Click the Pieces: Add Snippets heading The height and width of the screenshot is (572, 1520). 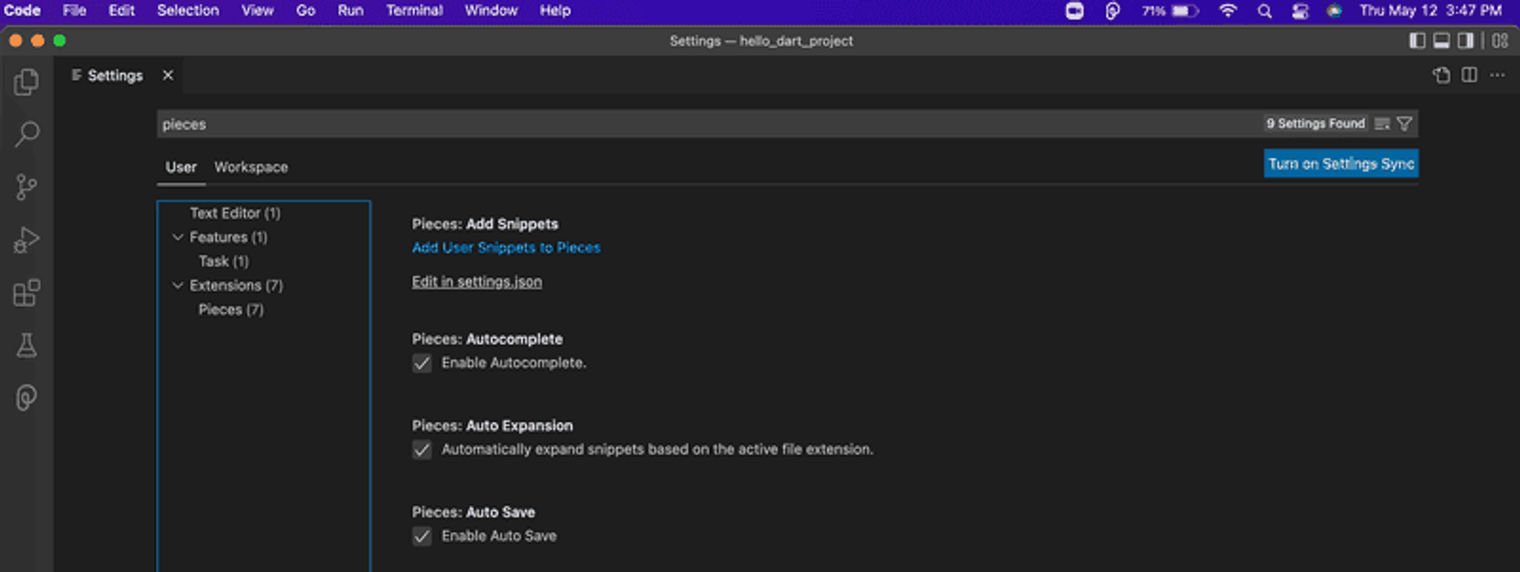click(485, 224)
